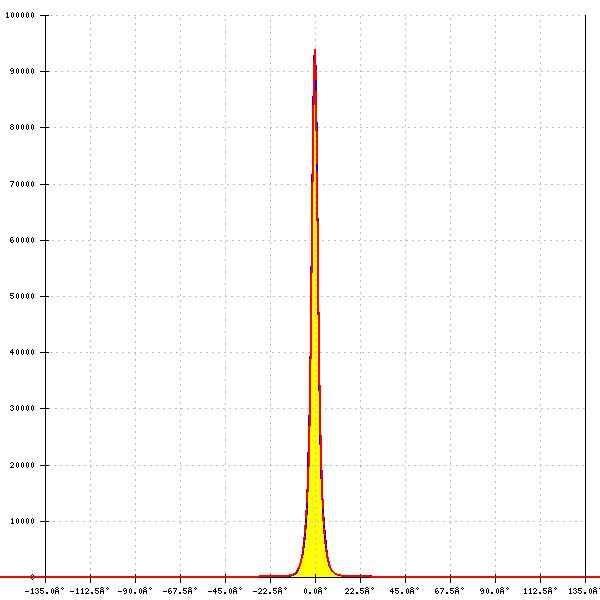Select the 70000 y-axis label
Image resolution: width=600 pixels, height=600 pixels.
[22, 184]
